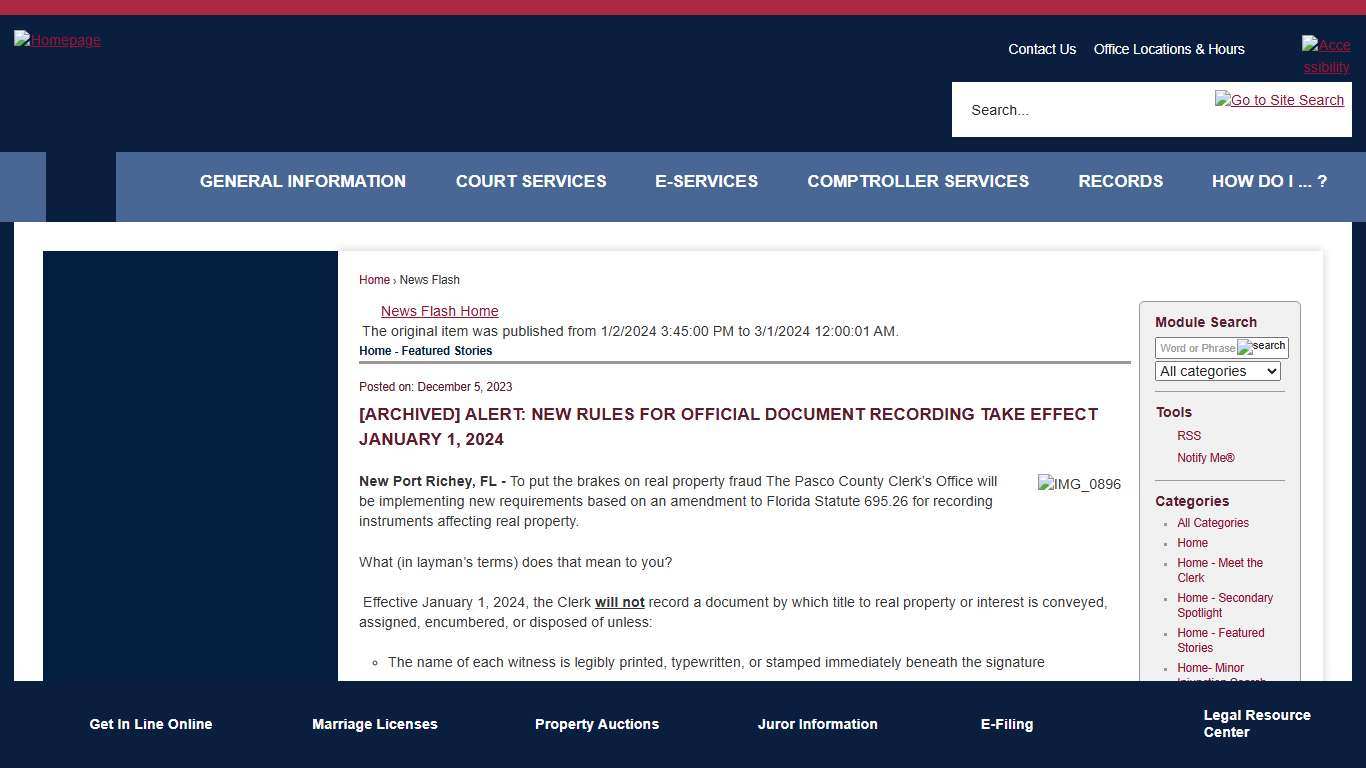This screenshot has height=768, width=1366.
Task: Open Legal Resource Center quick link
Action: [x=1257, y=724]
